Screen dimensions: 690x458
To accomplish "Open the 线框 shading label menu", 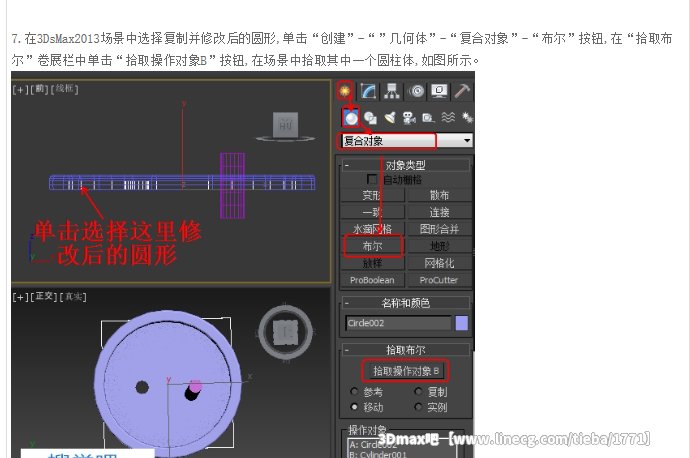I will click(x=64, y=89).
